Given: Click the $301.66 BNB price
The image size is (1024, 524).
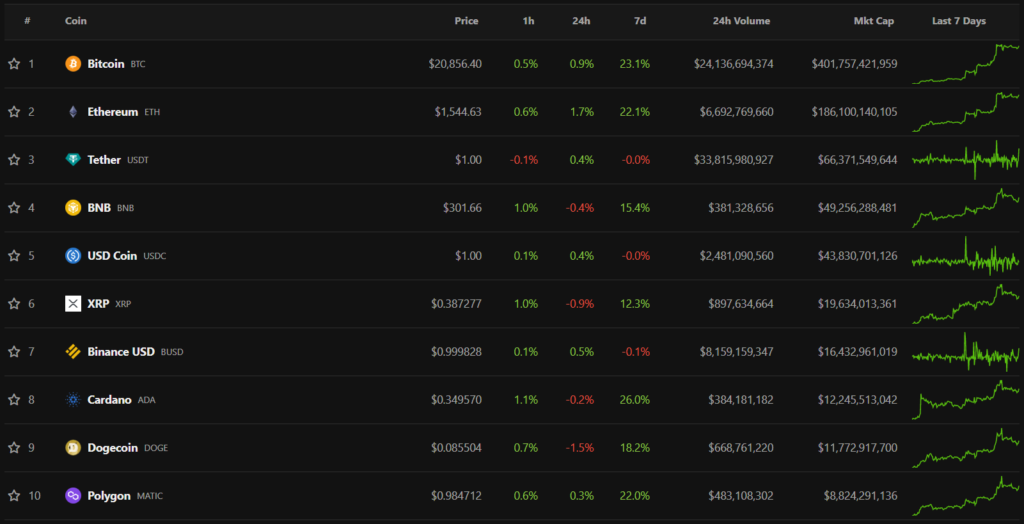Looking at the screenshot, I should point(462,208).
